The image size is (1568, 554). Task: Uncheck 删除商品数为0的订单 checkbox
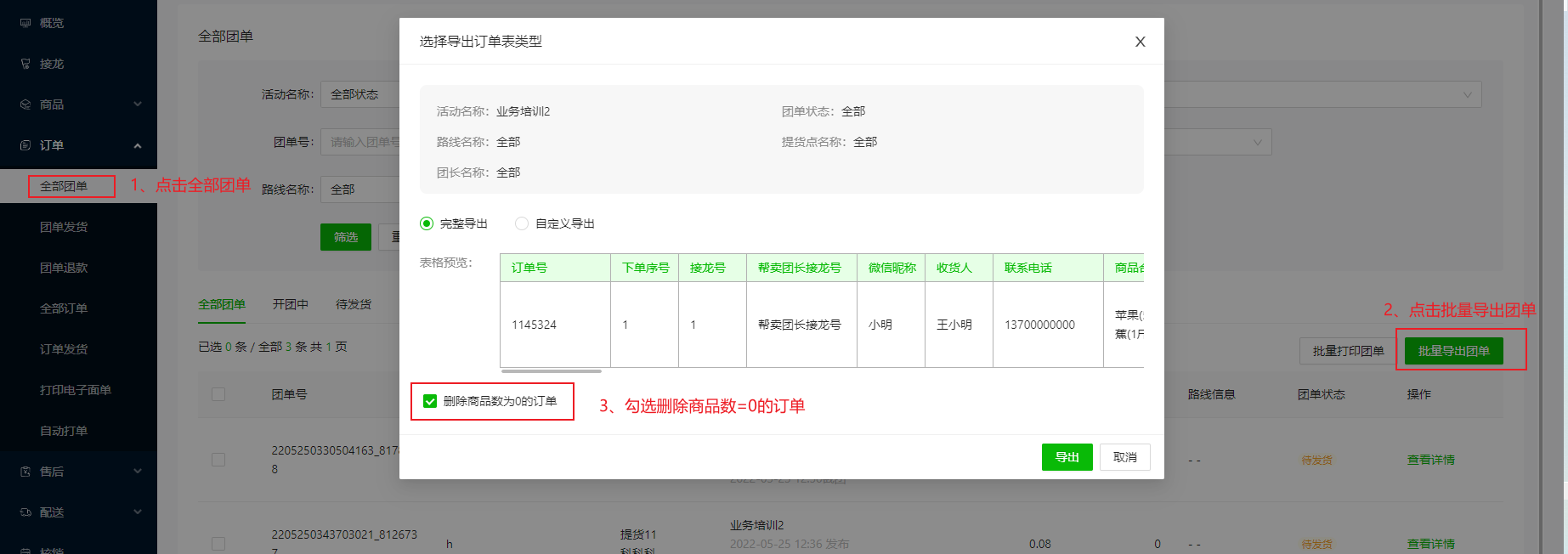point(430,401)
